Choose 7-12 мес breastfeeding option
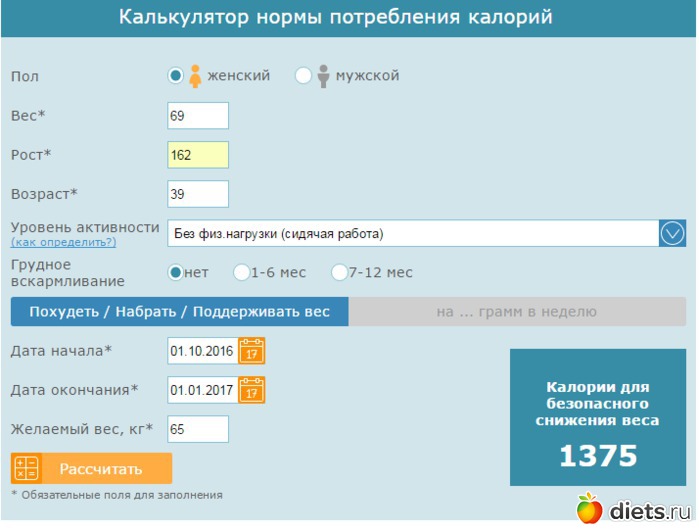The height and width of the screenshot is (532, 699). click(x=340, y=272)
